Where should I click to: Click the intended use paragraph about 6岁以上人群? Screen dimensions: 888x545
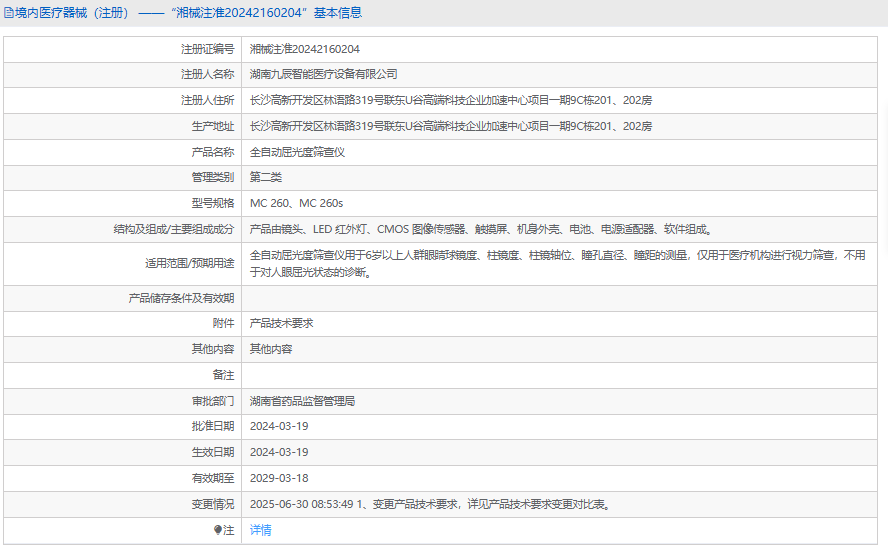pos(558,263)
